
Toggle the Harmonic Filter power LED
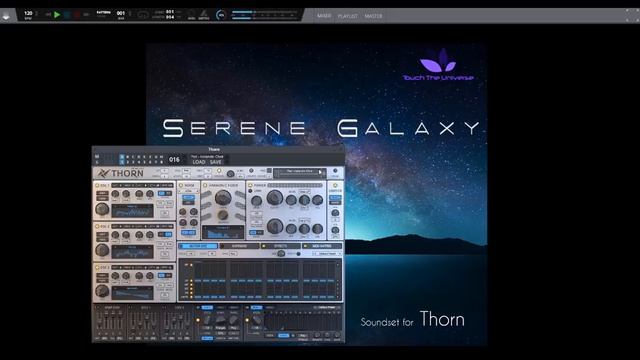(205, 185)
